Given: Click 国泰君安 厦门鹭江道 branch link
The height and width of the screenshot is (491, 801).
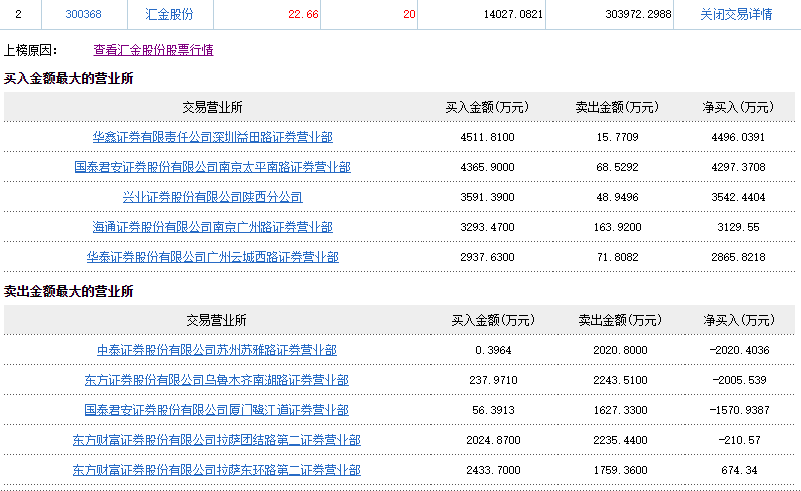Looking at the screenshot, I should (216, 410).
